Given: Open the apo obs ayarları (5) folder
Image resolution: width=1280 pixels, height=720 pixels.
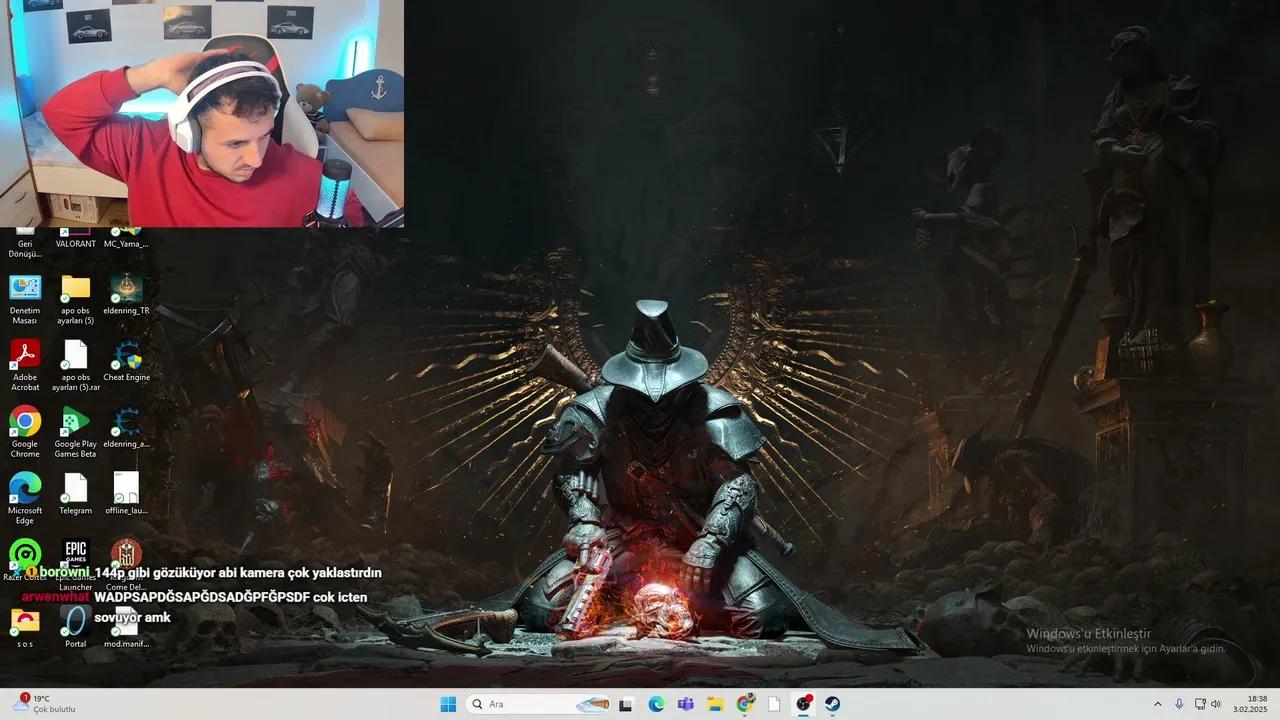Looking at the screenshot, I should [x=75, y=299].
